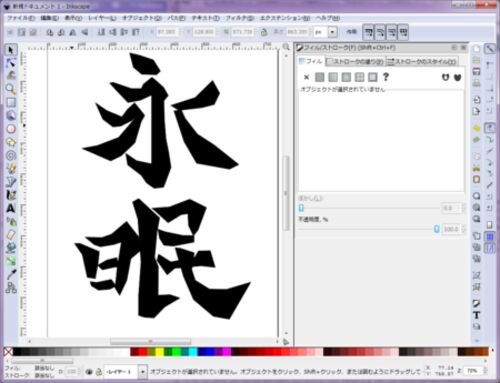Click the Save document icon
Viewport: 500px width, 383px height.
(x=477, y=71)
